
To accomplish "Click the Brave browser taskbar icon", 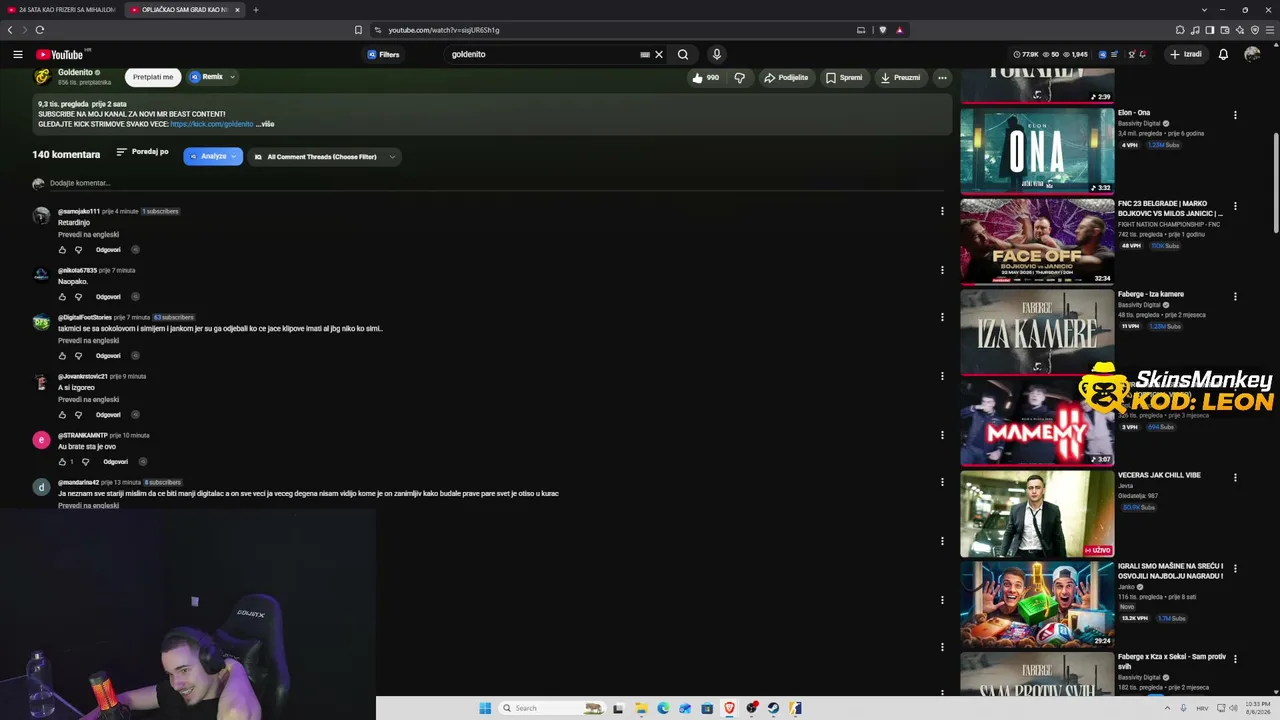I will coord(729,708).
